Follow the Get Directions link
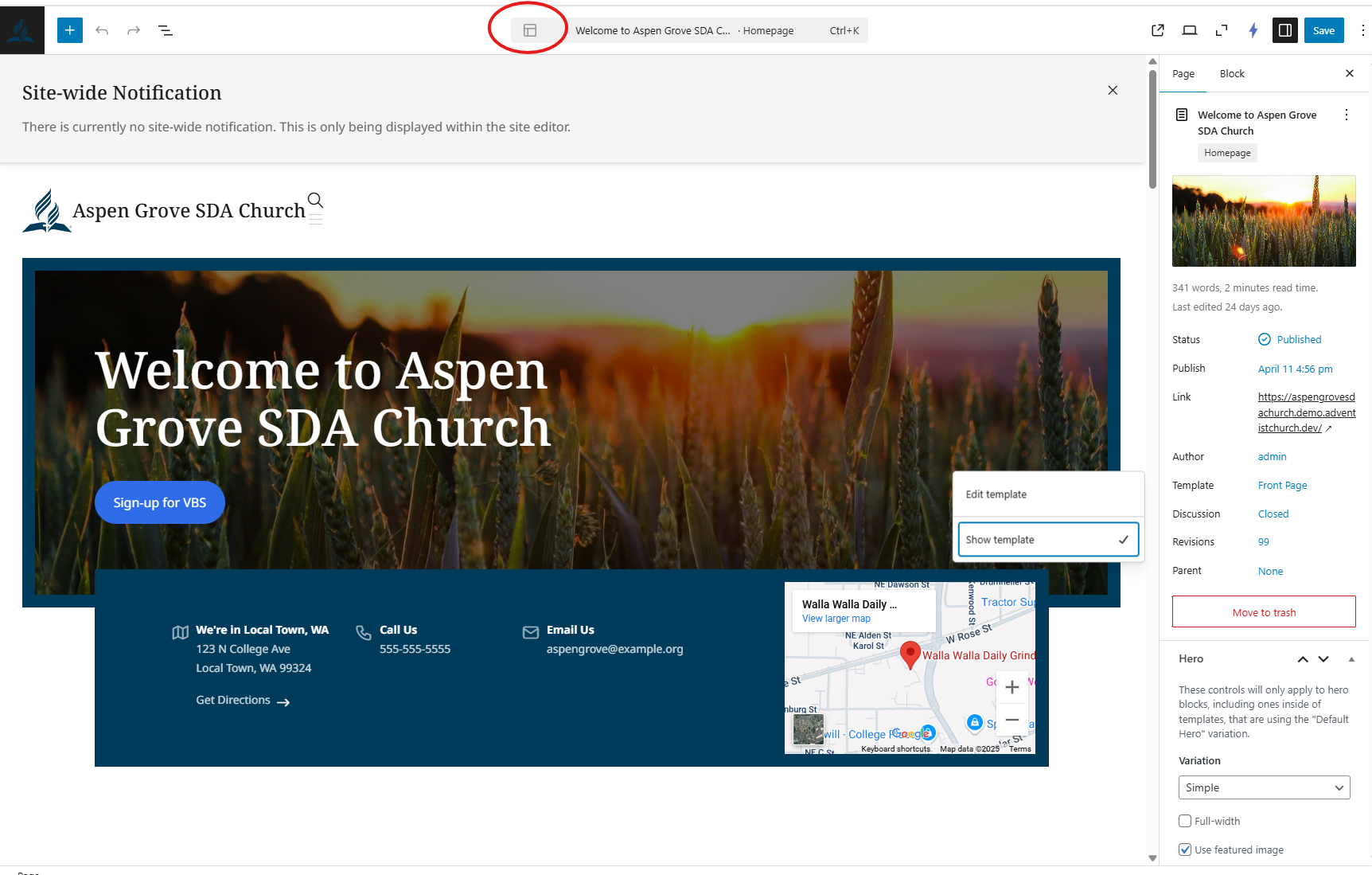The height and width of the screenshot is (875, 1372). [x=243, y=700]
